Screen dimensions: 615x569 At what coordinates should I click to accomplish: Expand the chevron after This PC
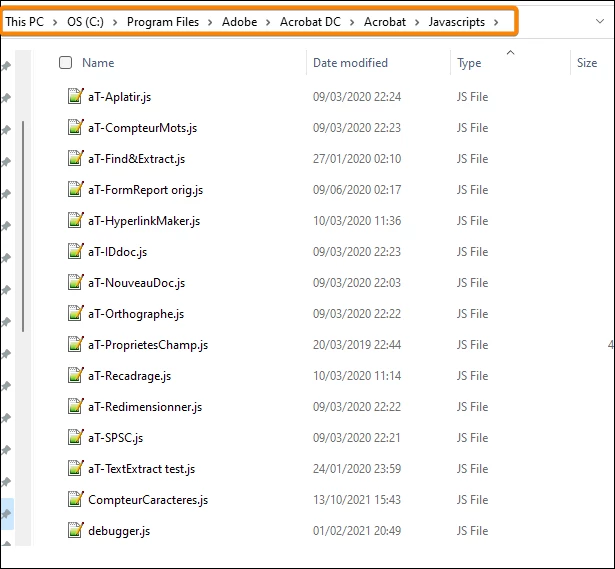(55, 22)
